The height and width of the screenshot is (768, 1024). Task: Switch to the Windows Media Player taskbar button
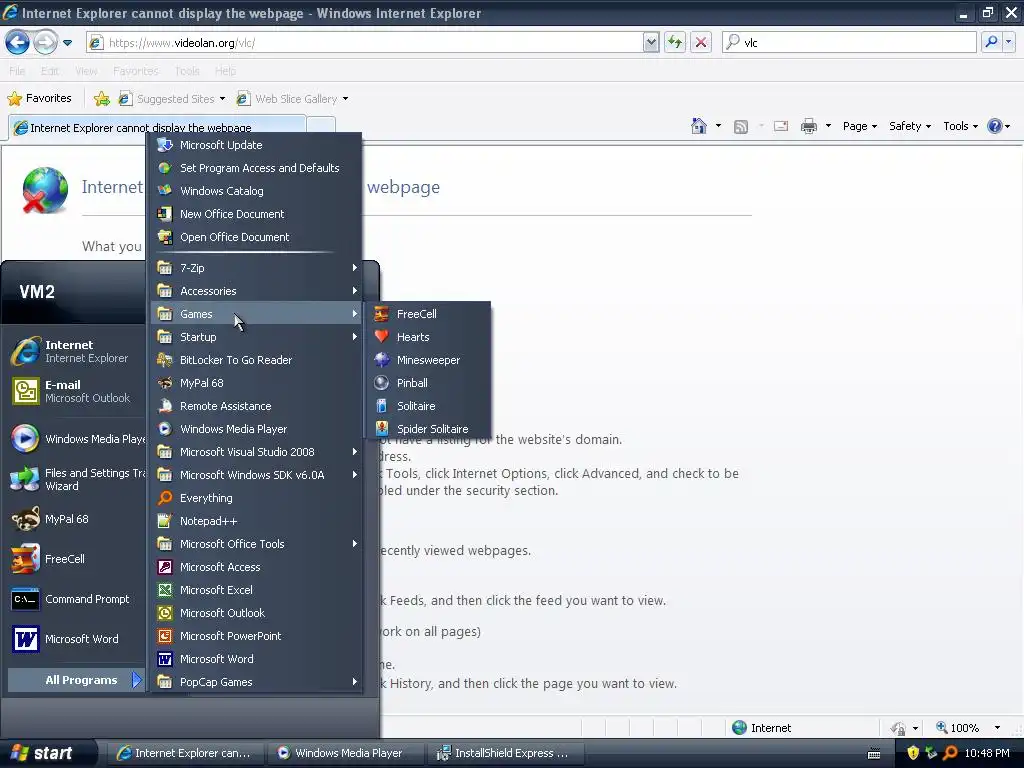346,753
